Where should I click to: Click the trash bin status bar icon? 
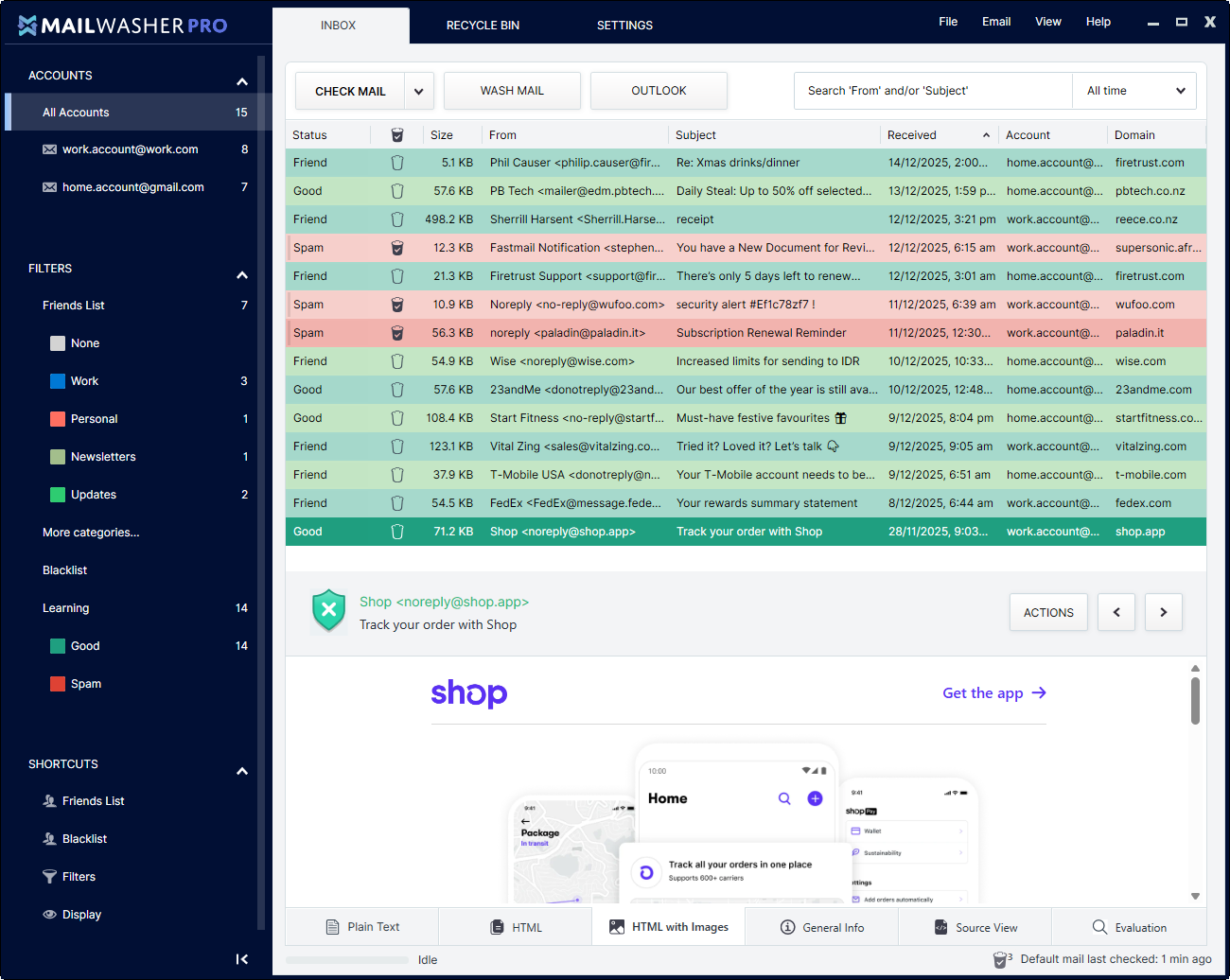tap(1000, 960)
